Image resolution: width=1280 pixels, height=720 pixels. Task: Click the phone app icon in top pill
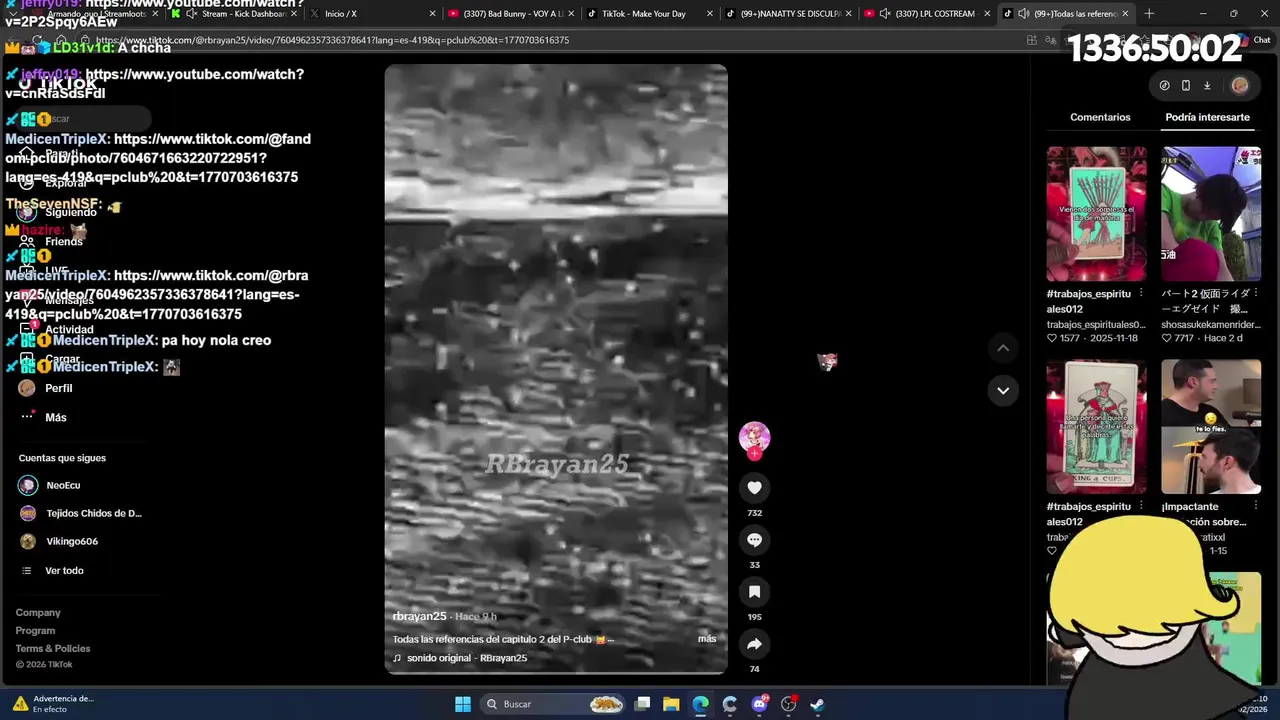click(x=1186, y=86)
